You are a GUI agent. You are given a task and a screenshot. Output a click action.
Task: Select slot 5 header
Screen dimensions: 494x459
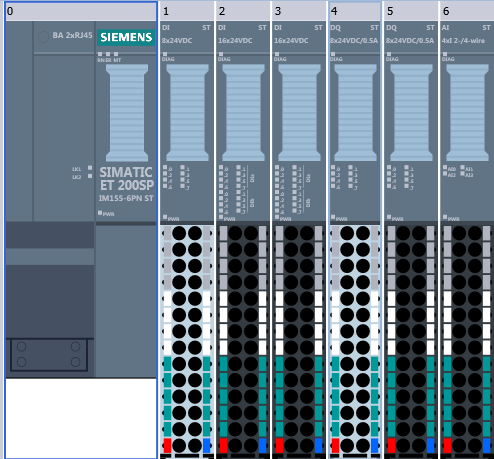click(x=411, y=11)
